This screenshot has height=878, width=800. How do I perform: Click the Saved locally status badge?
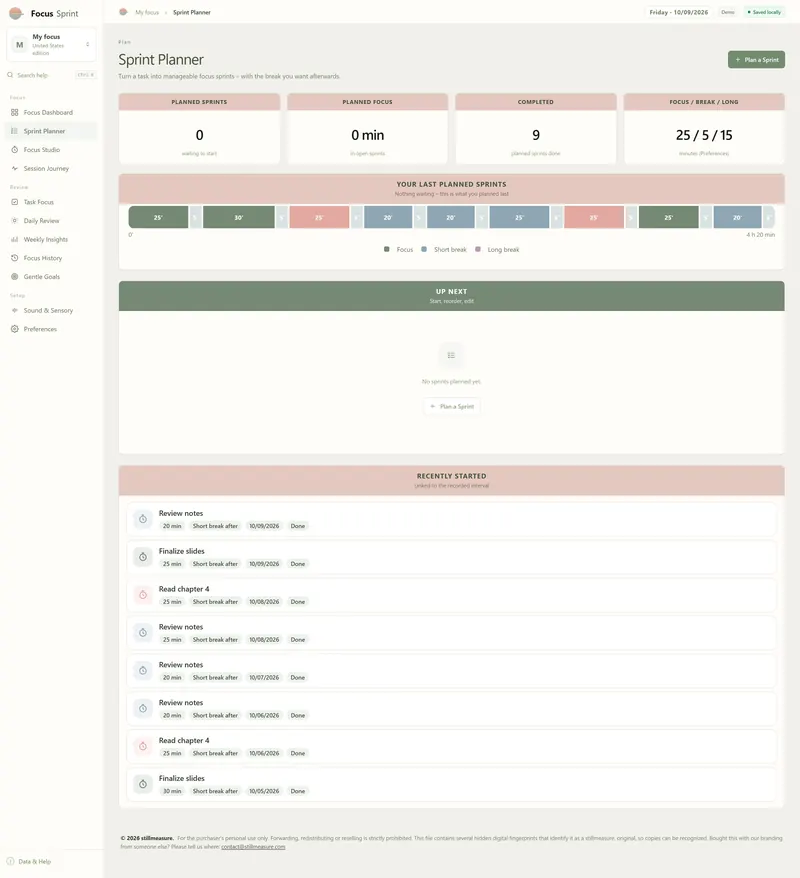click(764, 12)
